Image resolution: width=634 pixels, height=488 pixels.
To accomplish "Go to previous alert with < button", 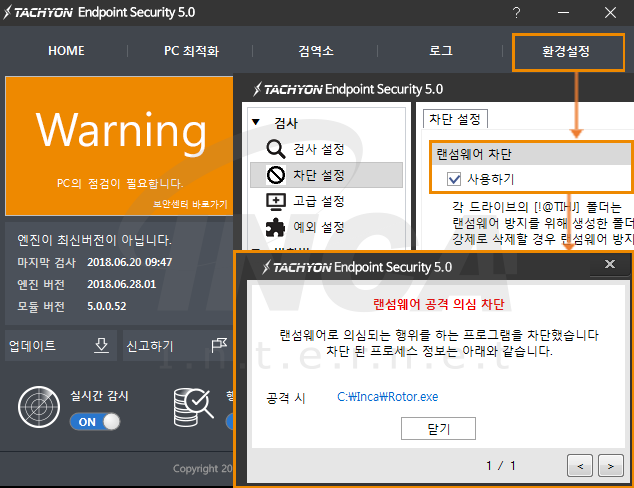I will click(x=580, y=465).
